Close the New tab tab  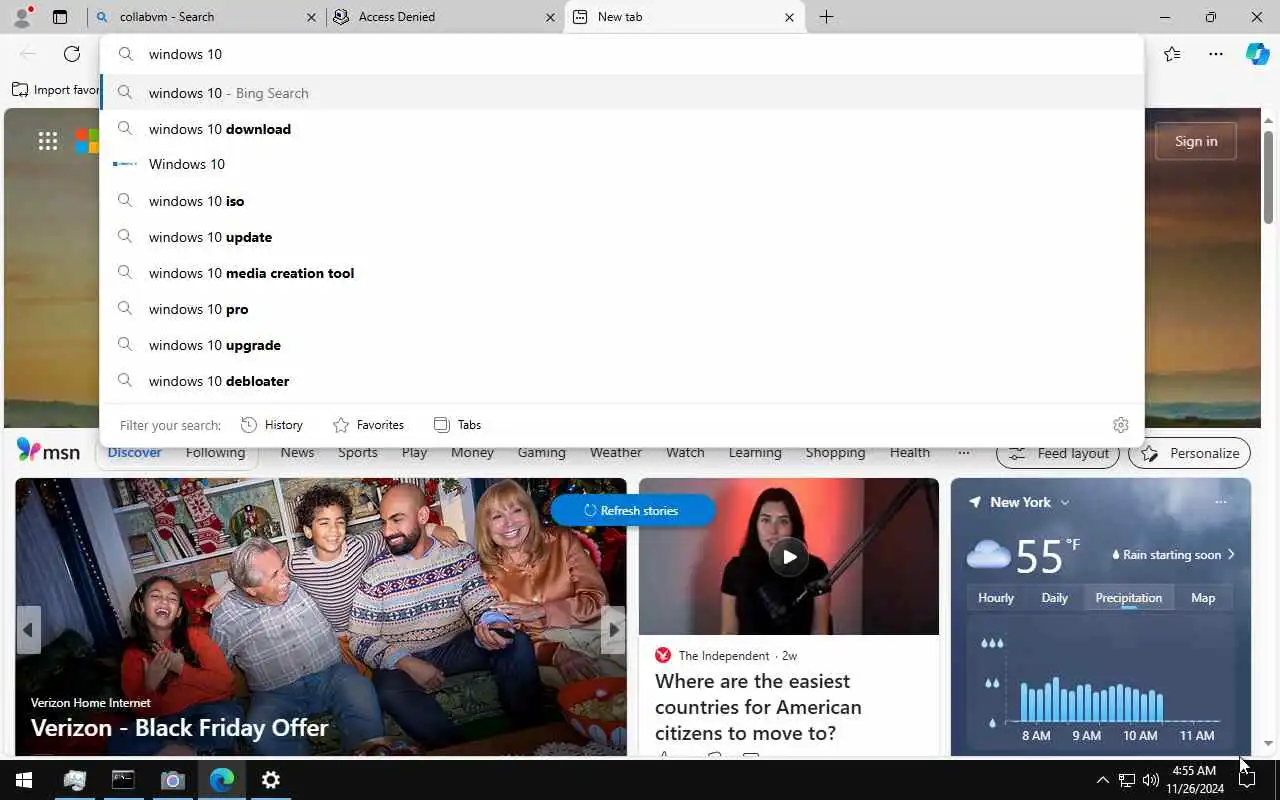click(789, 17)
